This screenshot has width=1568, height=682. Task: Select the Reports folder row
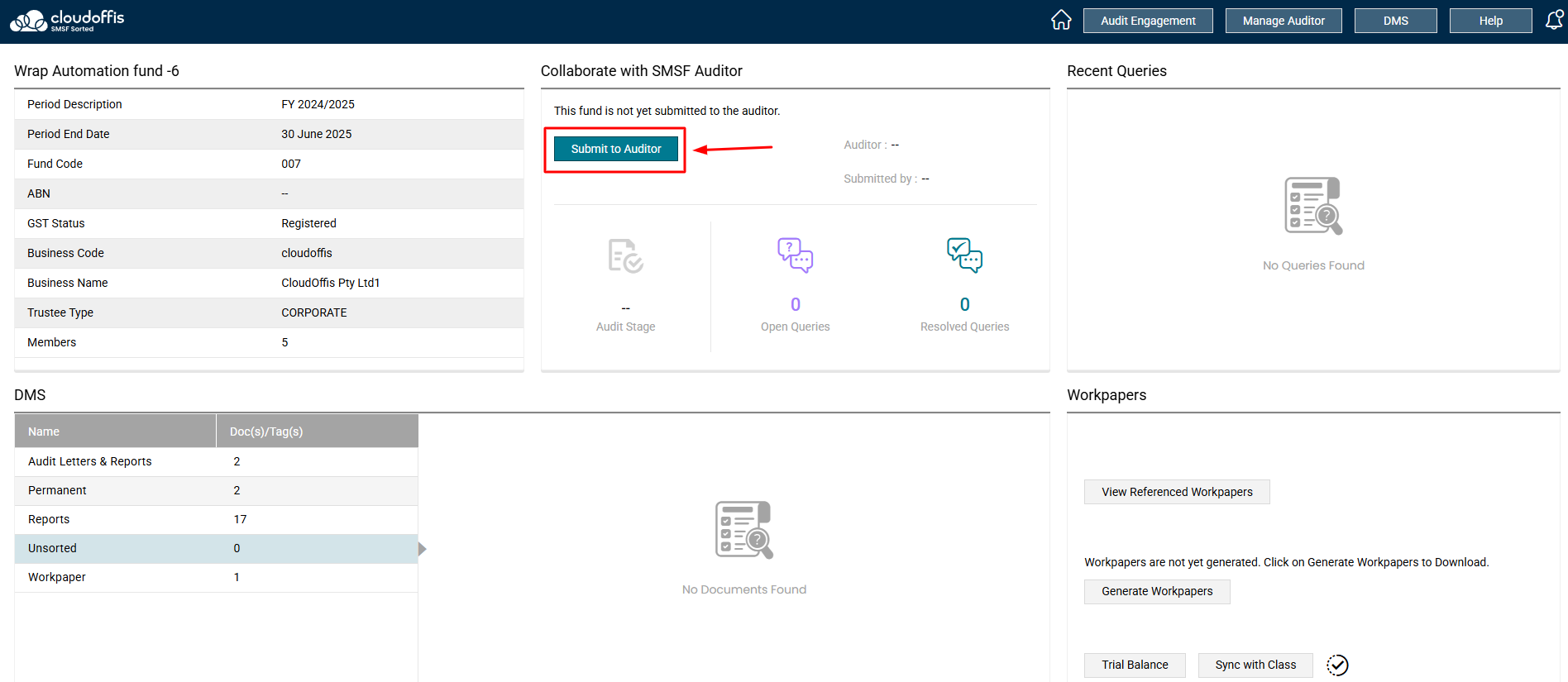tap(216, 519)
